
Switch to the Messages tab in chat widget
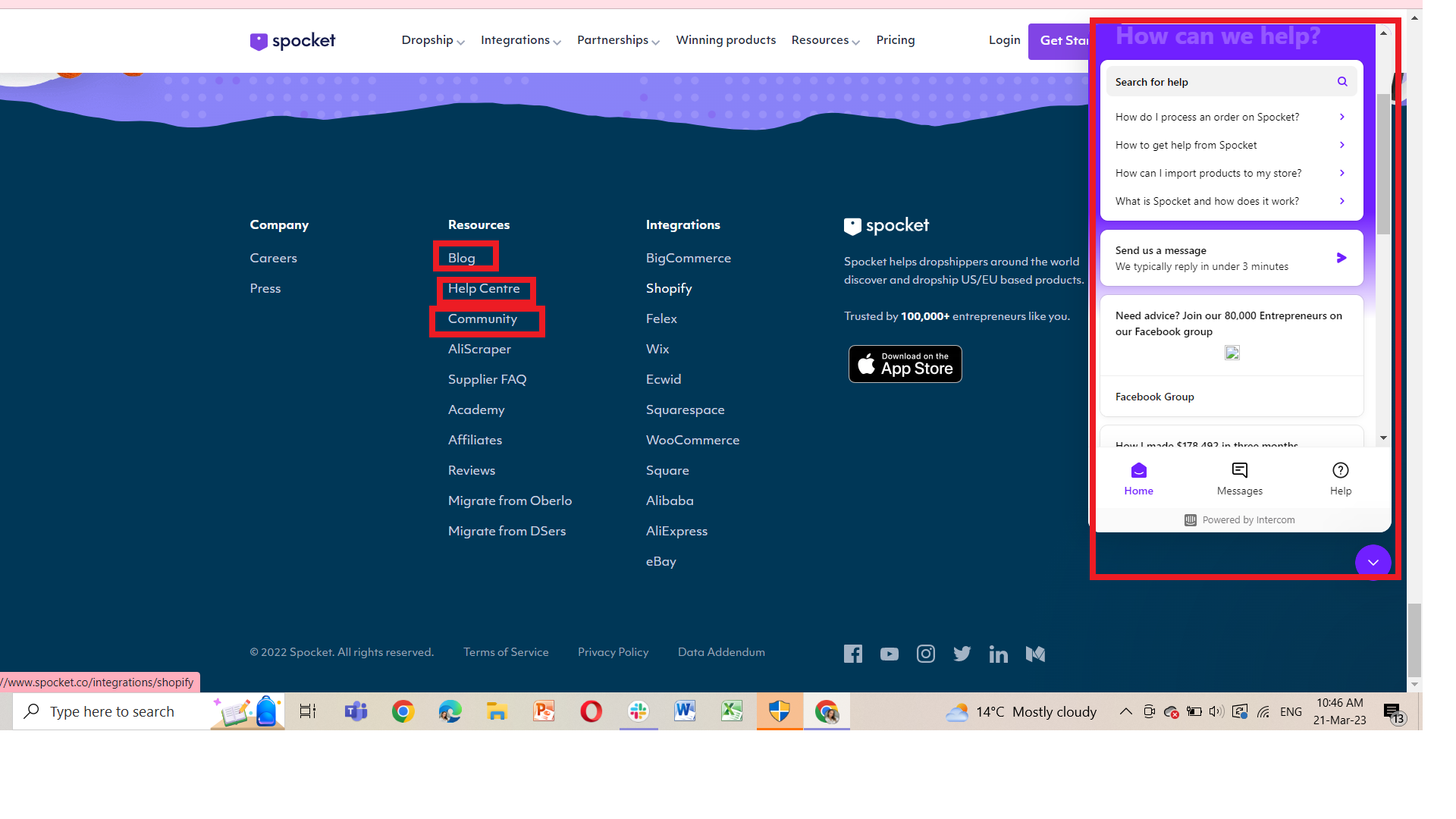click(1240, 479)
